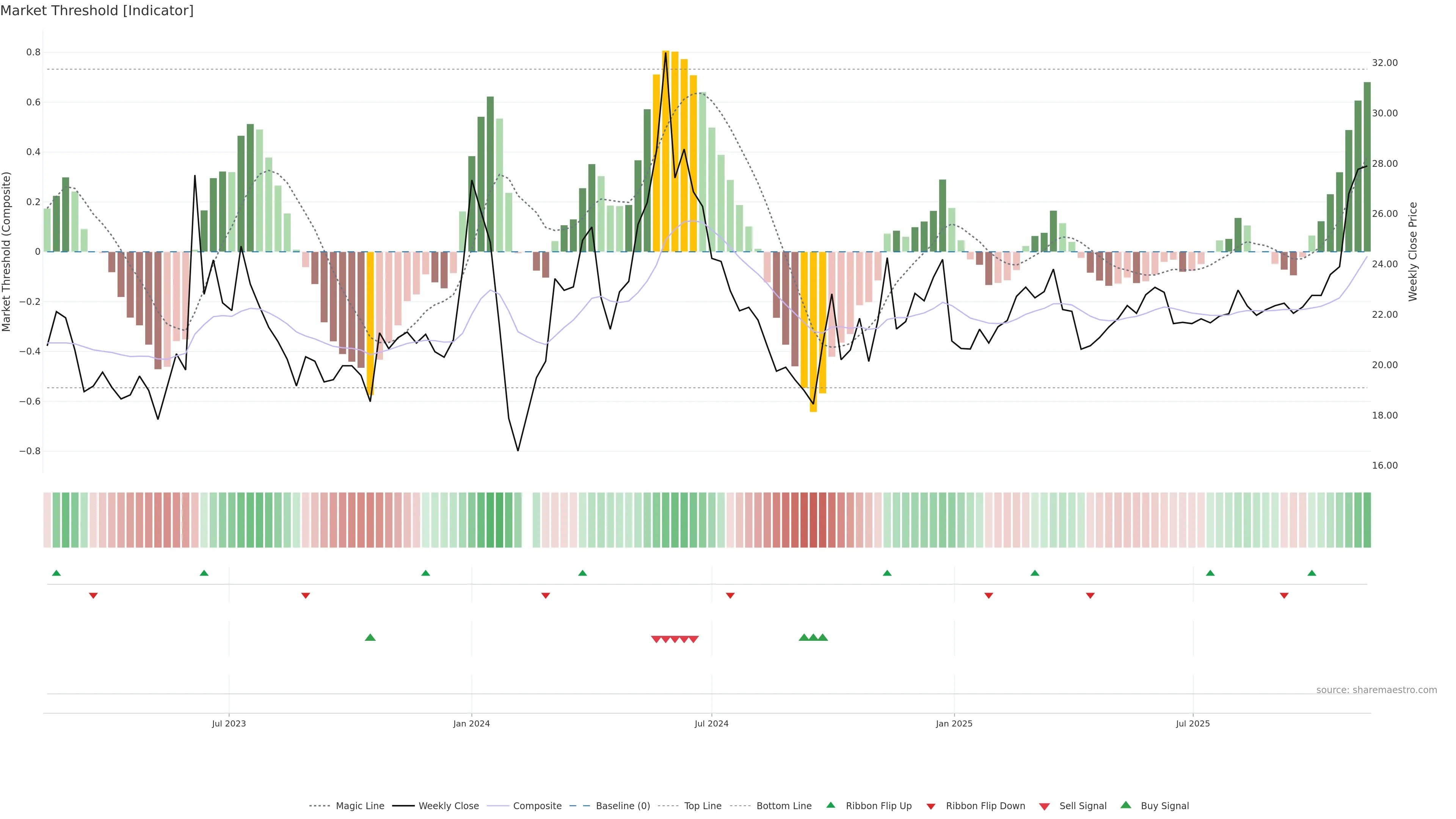
Task: Click the Jan 2024 axis label
Action: point(471,723)
